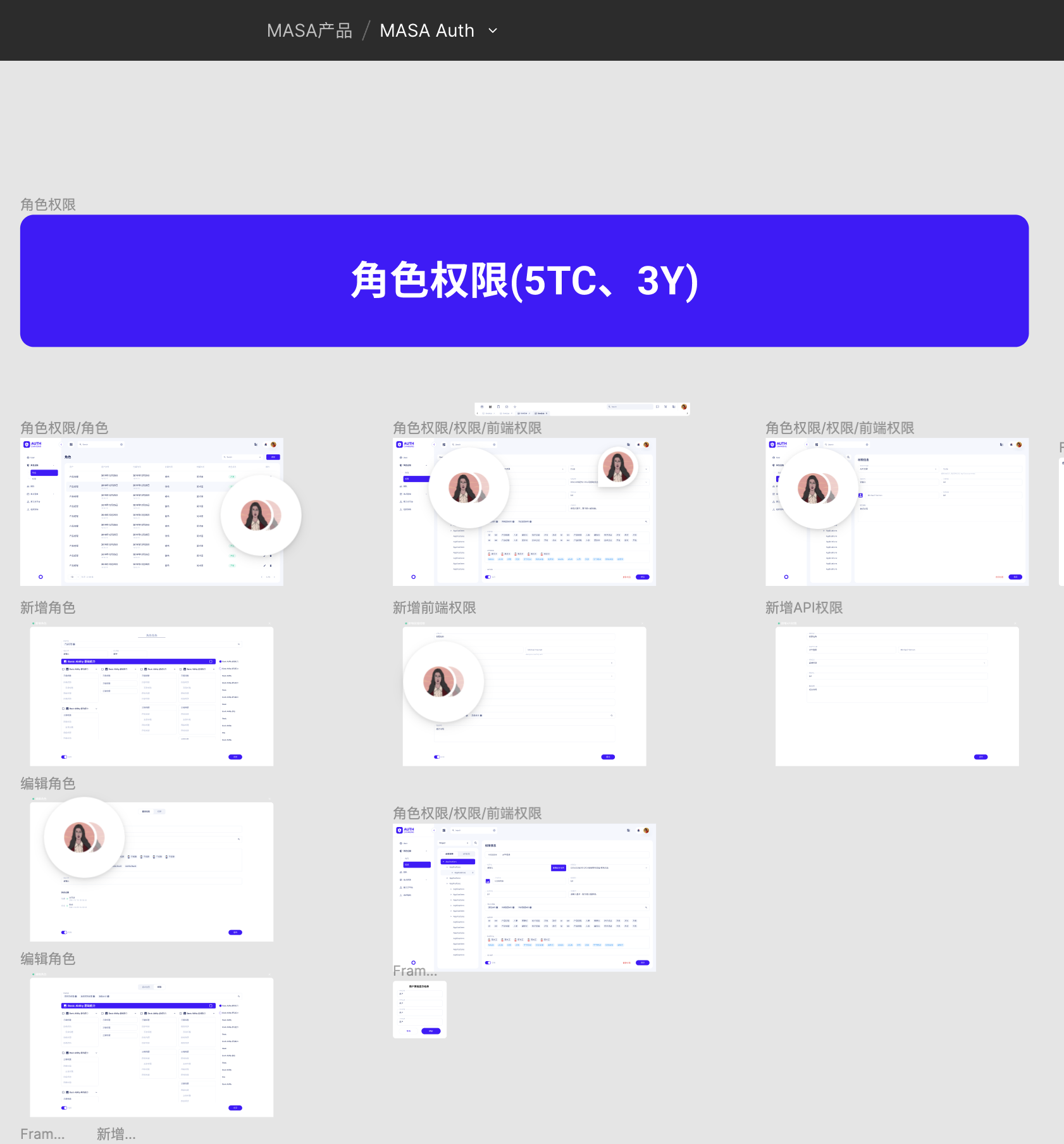Switch to the last browser tab in the mockup
Viewport: 1064px width, 1144px height.
pos(541,413)
